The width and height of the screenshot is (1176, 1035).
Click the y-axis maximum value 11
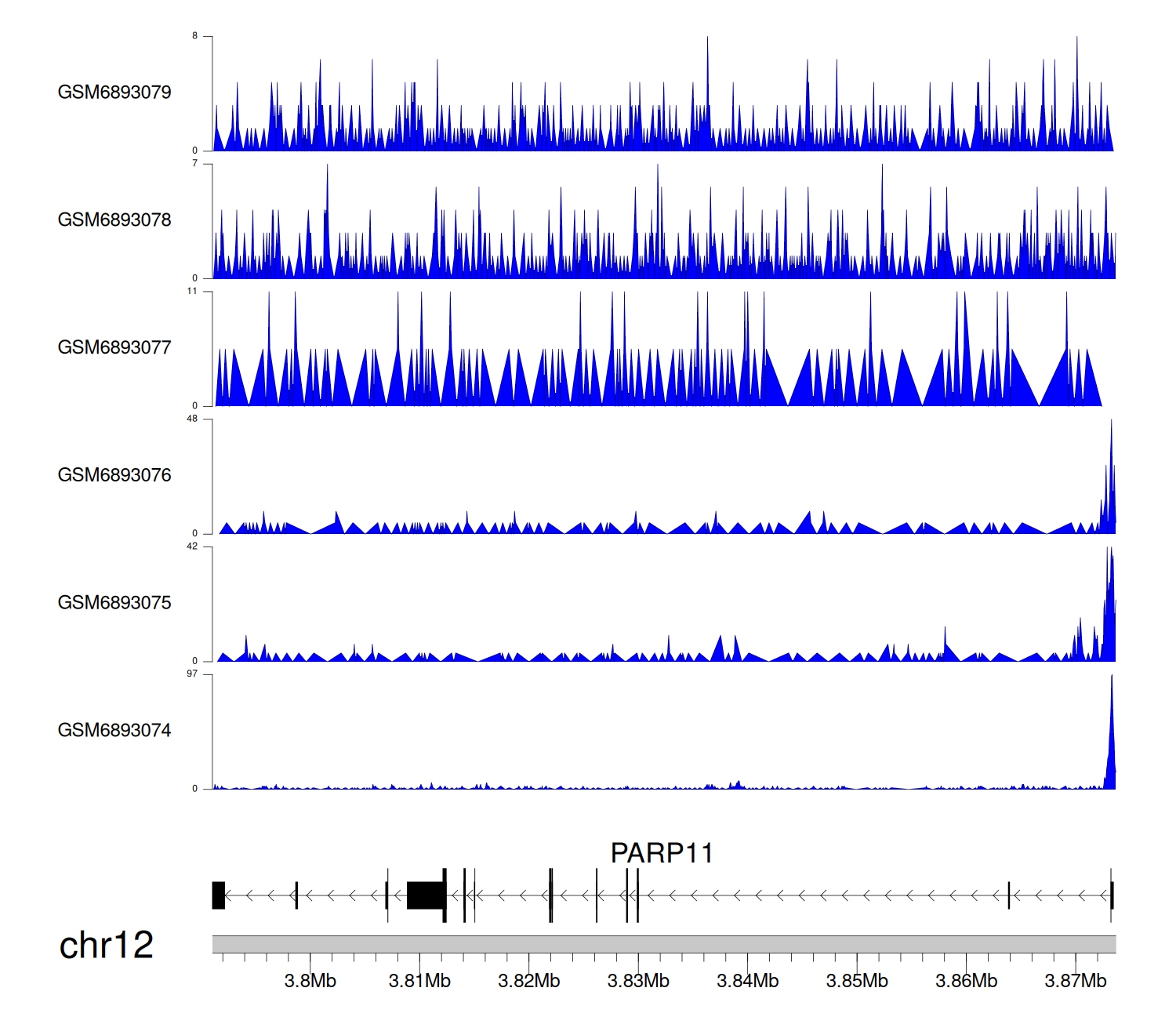pyautogui.click(x=192, y=291)
